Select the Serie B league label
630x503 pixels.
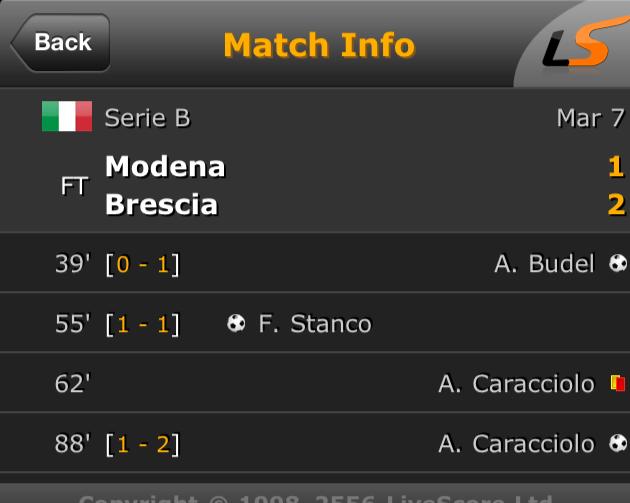coord(147,118)
